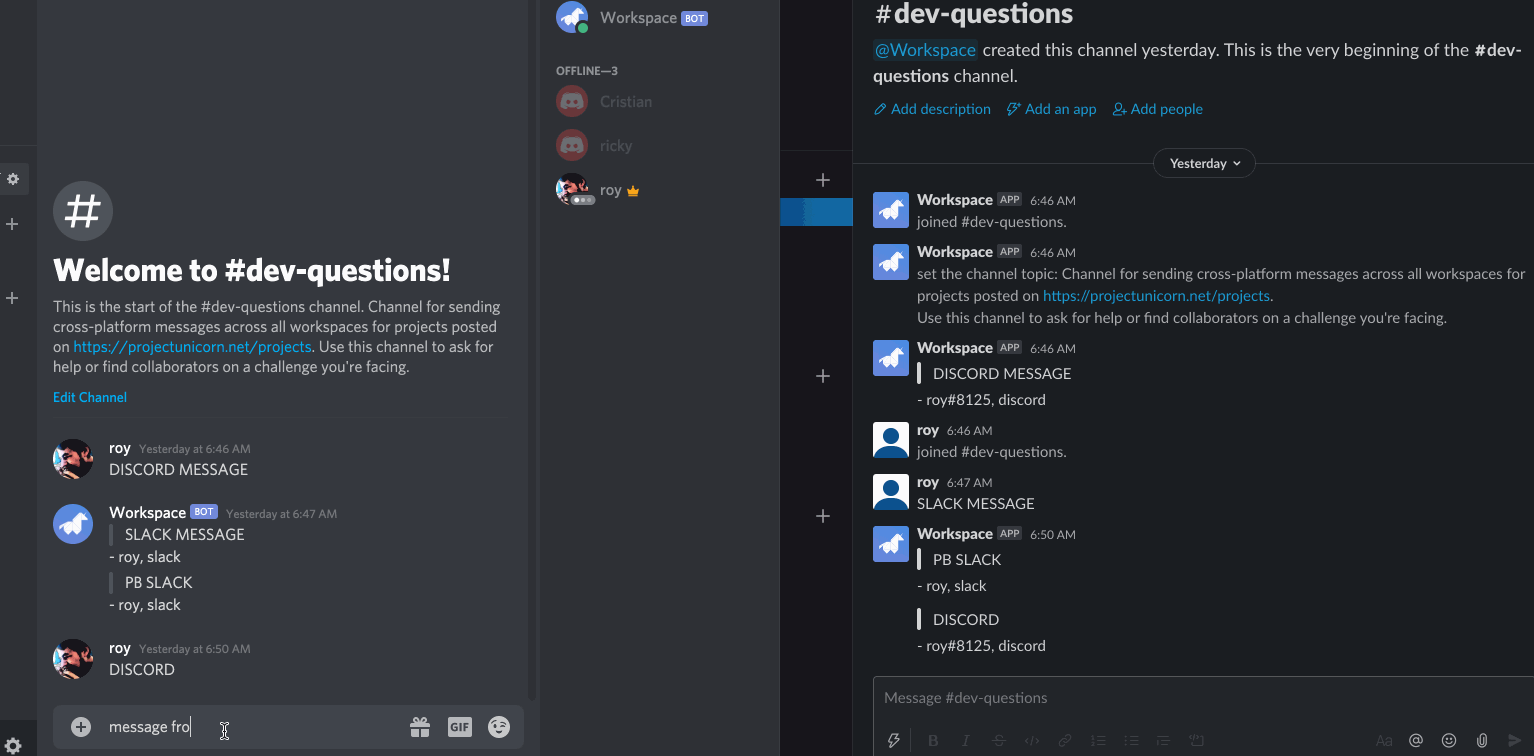Toggle ordered list in Slack composer
Screen dimensions: 1534x756
tap(1098, 741)
